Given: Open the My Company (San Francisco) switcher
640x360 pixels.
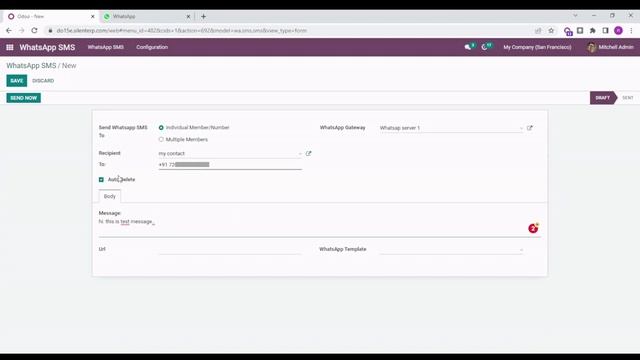Looking at the screenshot, I should coord(537,47).
